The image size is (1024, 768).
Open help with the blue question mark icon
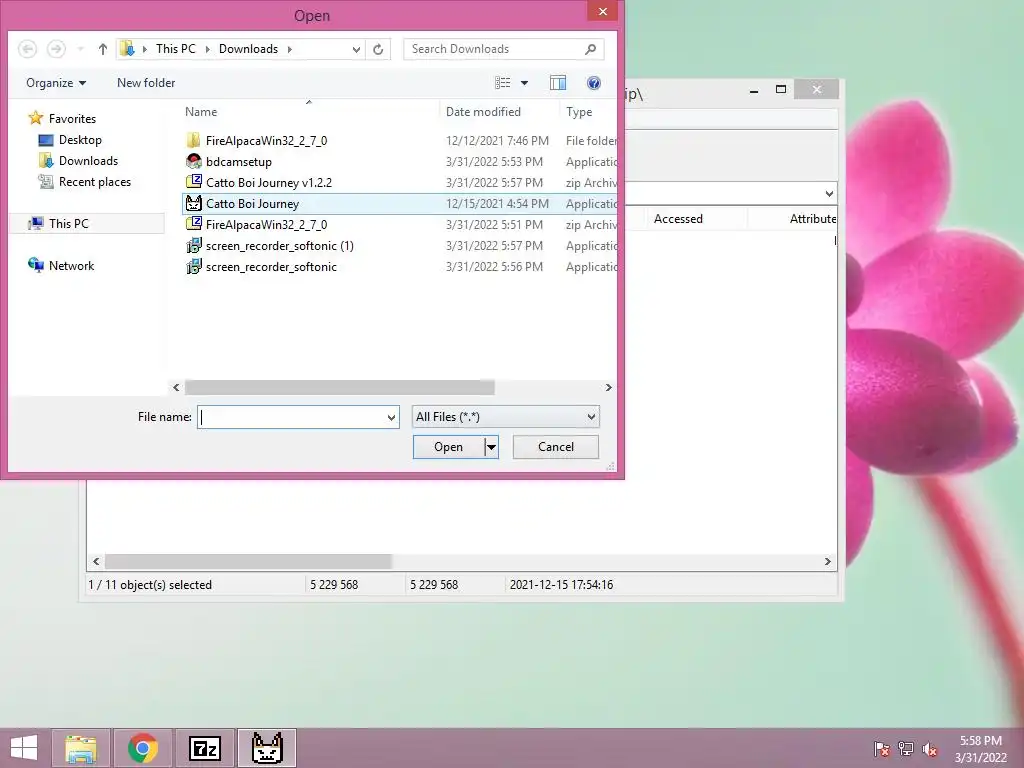click(x=594, y=83)
